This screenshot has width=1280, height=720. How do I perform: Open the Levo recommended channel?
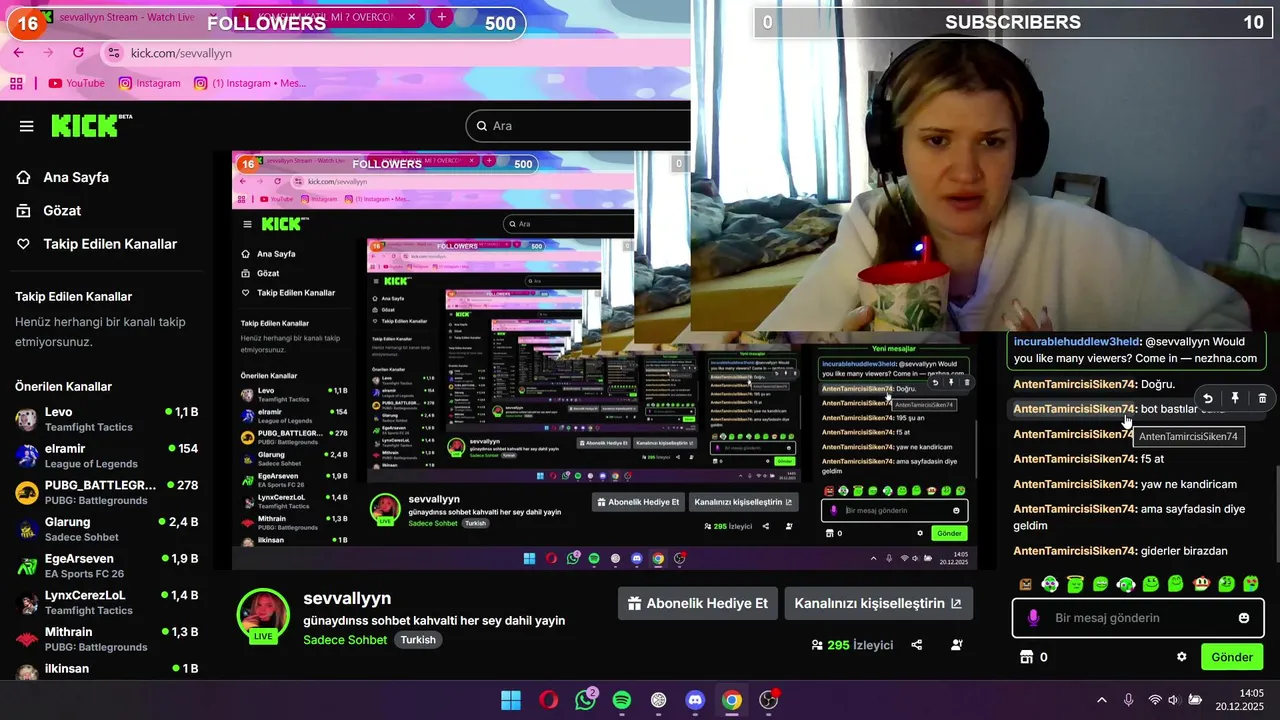pyautogui.click(x=106, y=419)
